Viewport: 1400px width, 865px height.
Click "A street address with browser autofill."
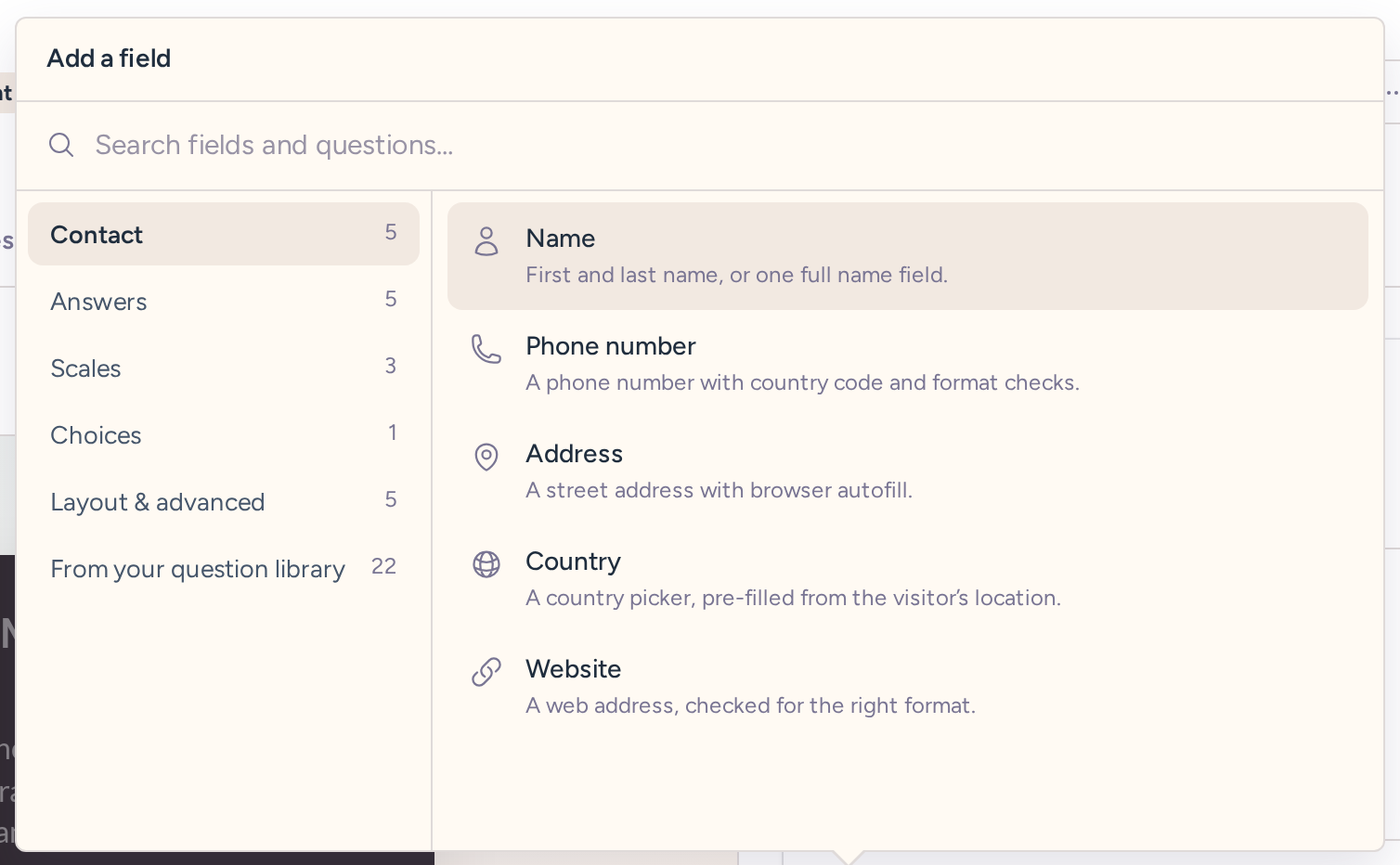(719, 490)
